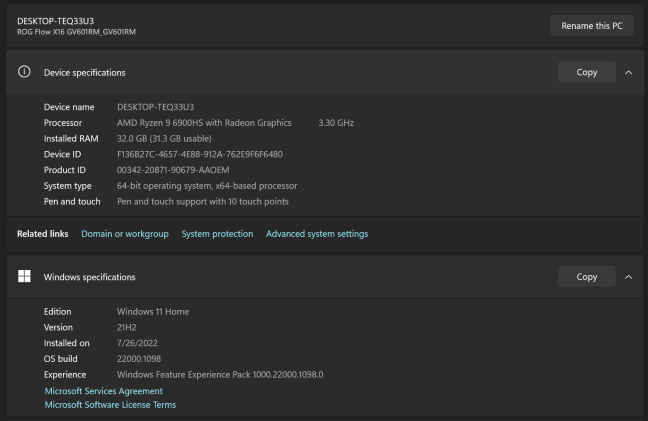This screenshot has width=648, height=421.
Task: Select the Device specifications heading
Action: click(84, 73)
